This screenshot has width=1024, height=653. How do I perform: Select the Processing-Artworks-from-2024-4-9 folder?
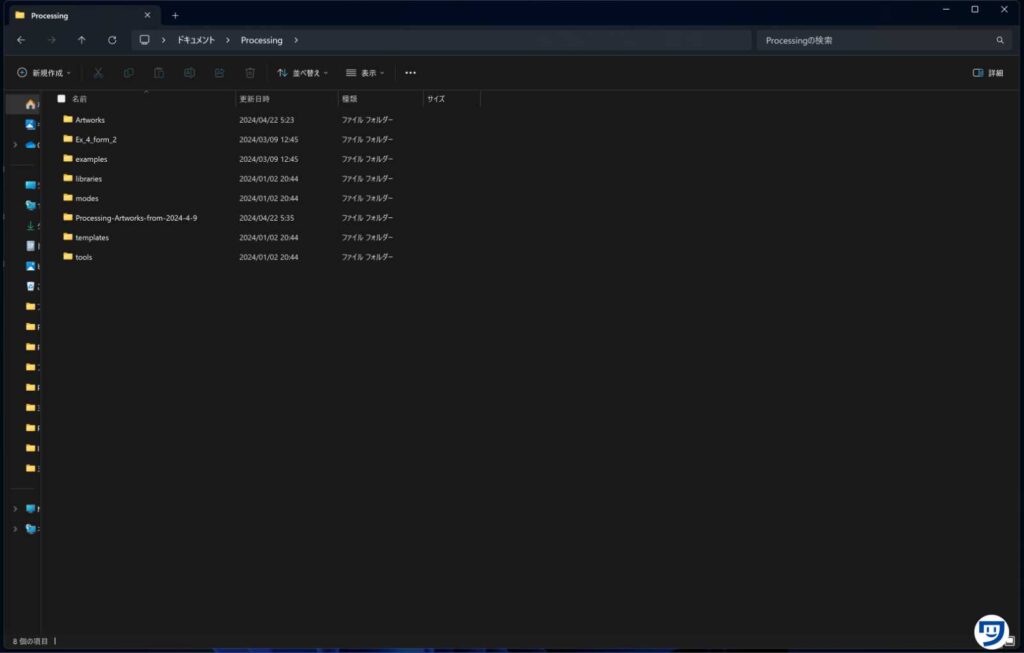pyautogui.click(x=136, y=217)
